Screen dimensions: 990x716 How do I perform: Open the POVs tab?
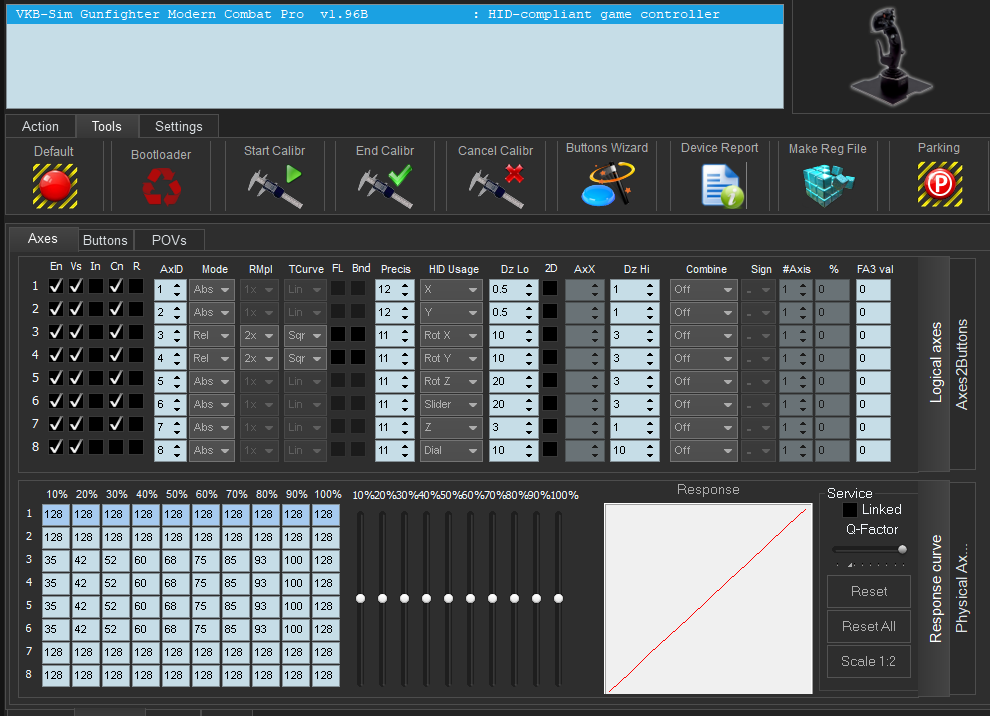click(167, 240)
